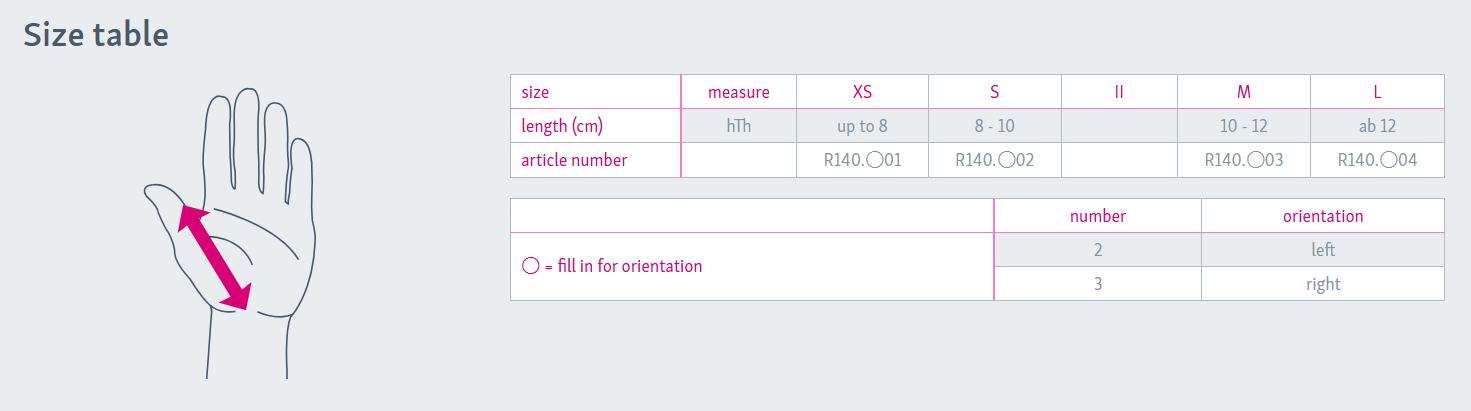
Task: Click the pink measurement arrow on hand
Action: point(214,256)
